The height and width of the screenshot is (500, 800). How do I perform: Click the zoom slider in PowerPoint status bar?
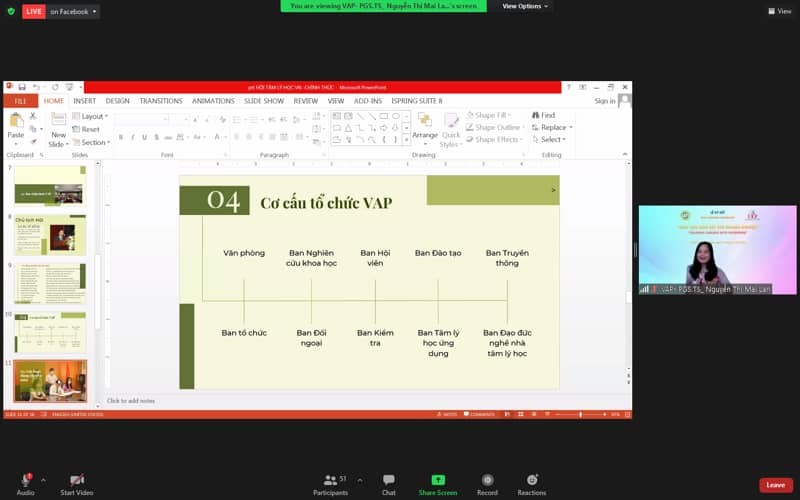[580, 414]
